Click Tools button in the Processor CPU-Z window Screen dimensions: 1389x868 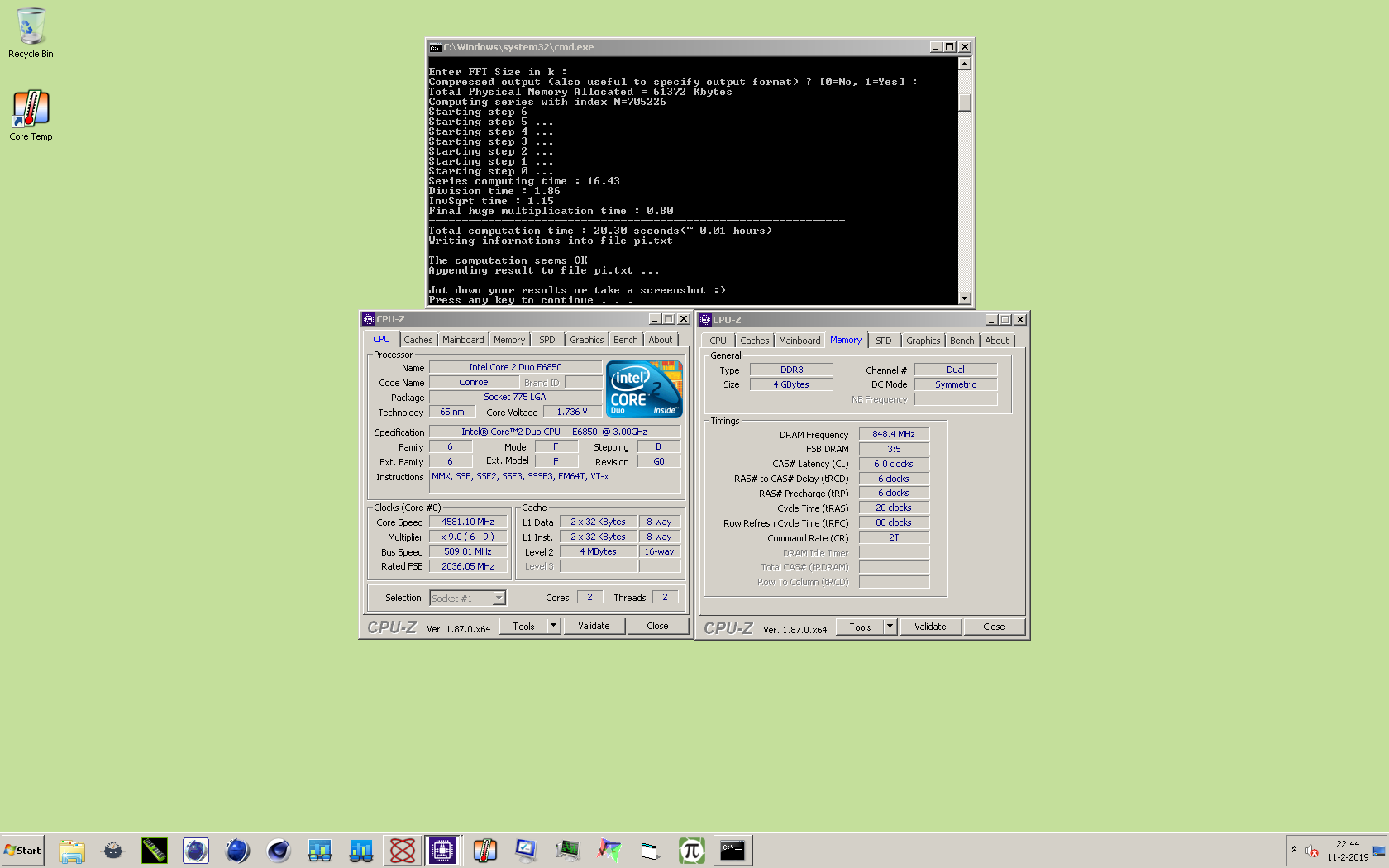(x=523, y=626)
